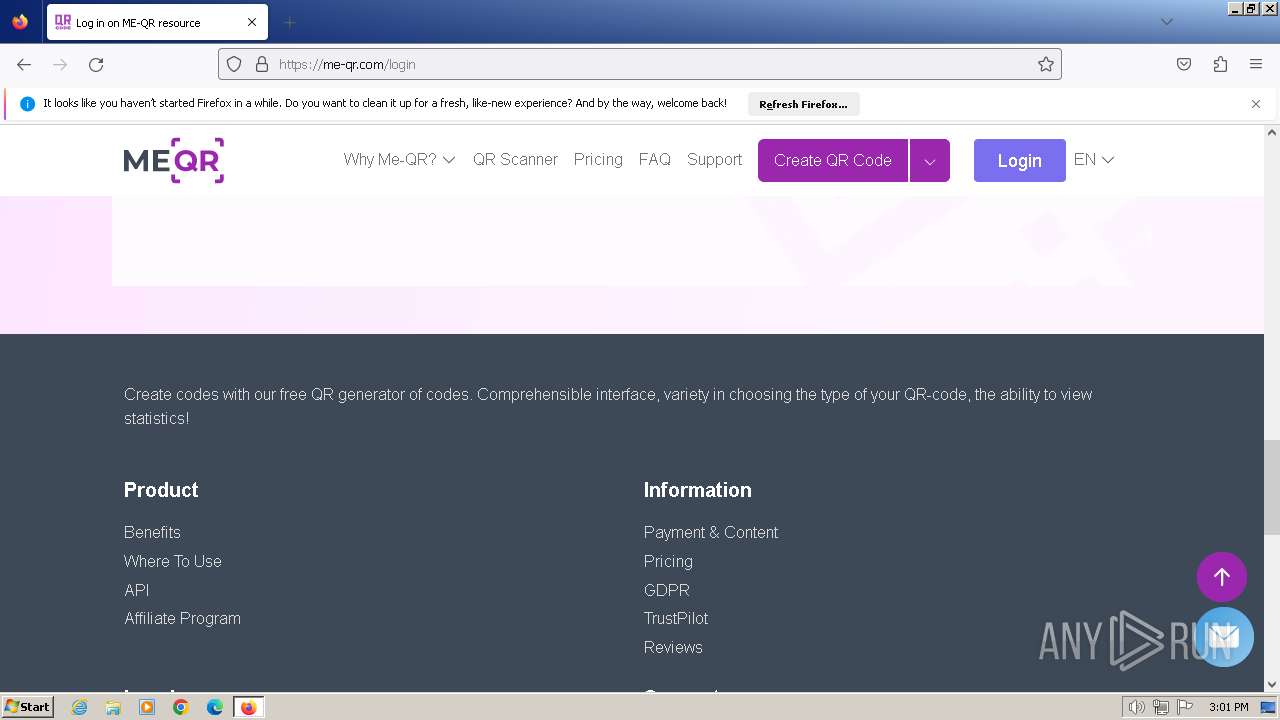Click the Create QR Code button
Screen dimensions: 1280x720
(833, 160)
